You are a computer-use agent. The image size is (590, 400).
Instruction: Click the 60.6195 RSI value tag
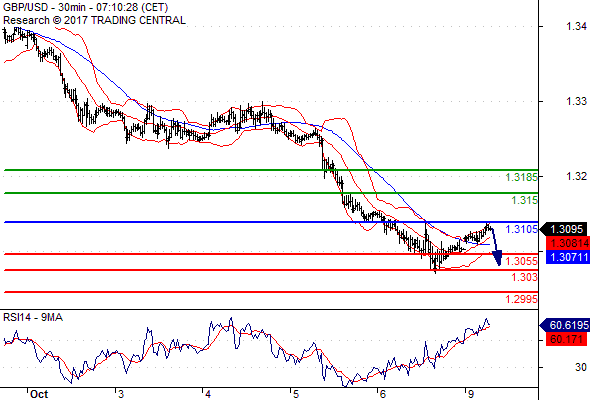point(565,325)
